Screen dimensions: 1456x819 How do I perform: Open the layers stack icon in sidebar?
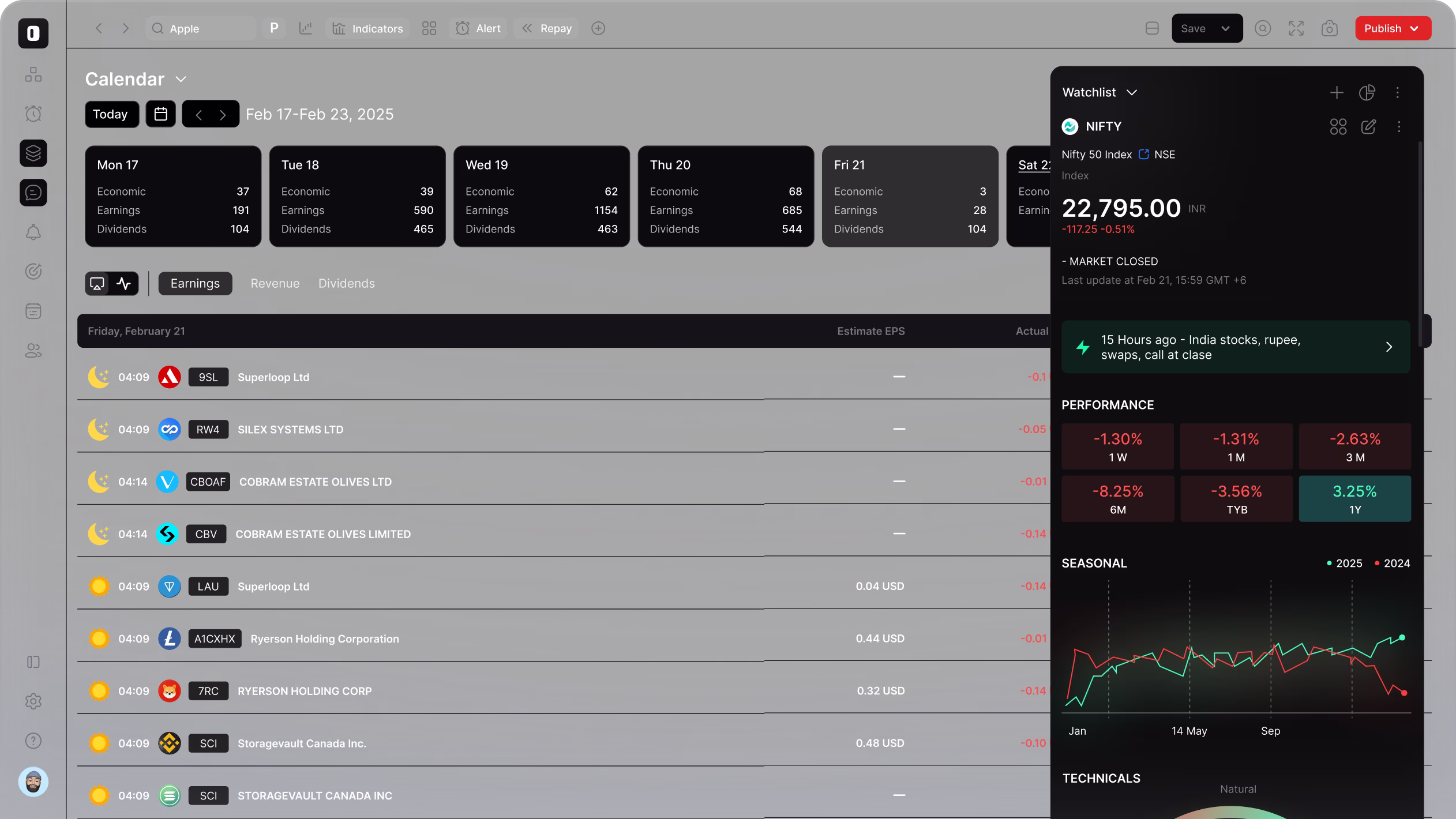click(33, 153)
